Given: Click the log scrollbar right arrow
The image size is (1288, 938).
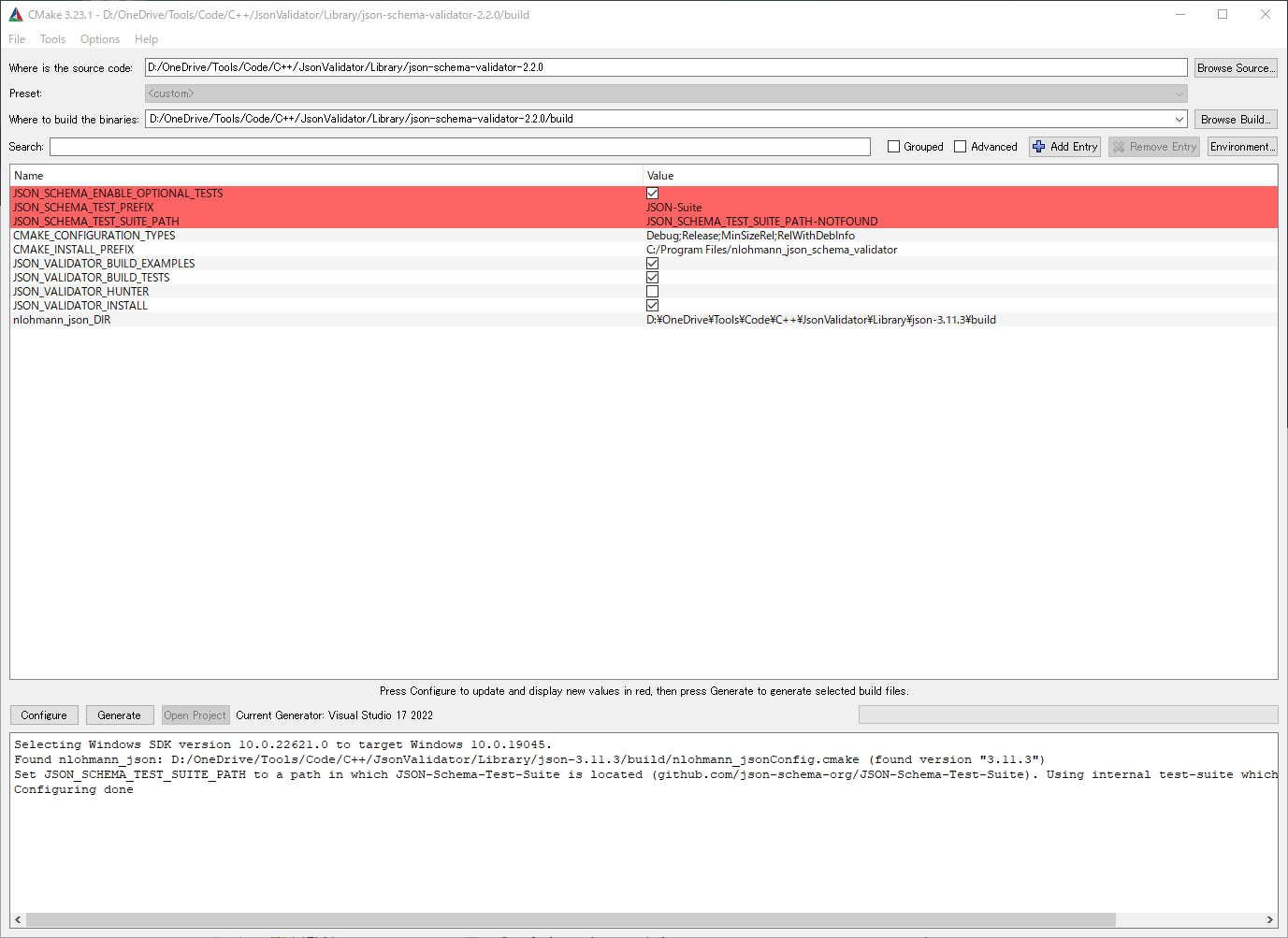Looking at the screenshot, I should pos(1270,919).
